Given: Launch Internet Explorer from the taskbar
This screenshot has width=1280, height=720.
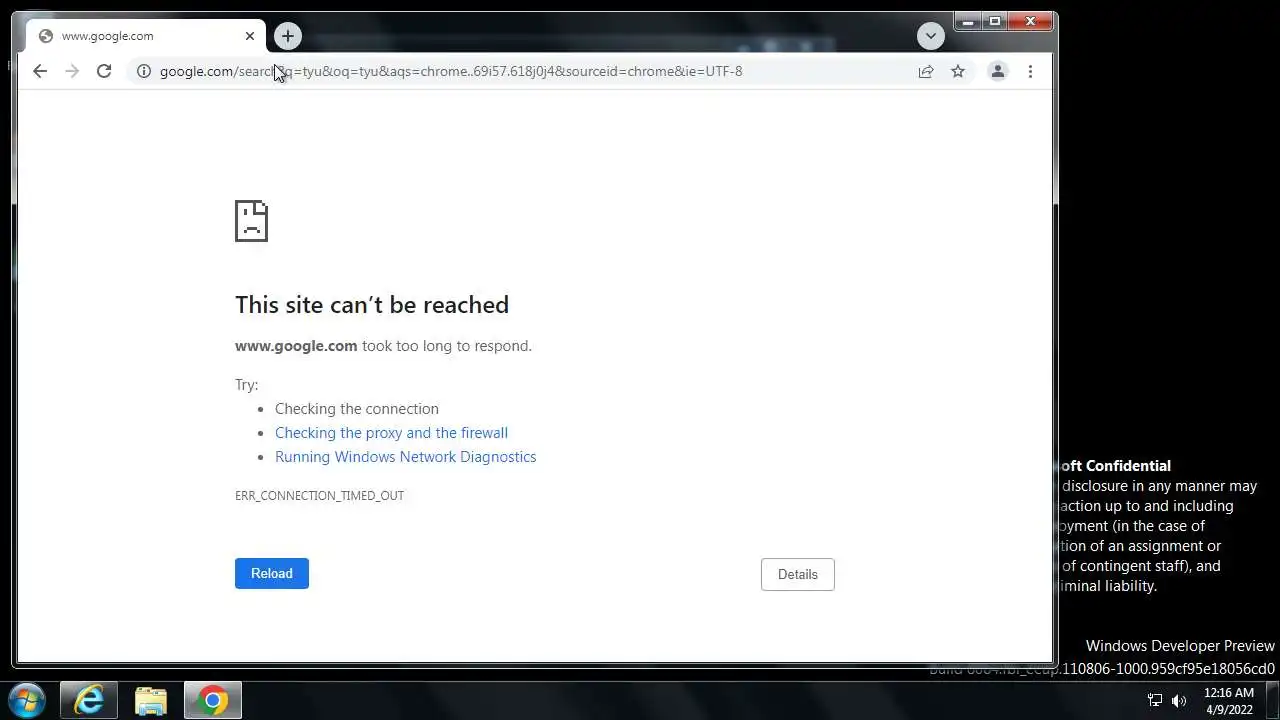Looking at the screenshot, I should click(x=89, y=700).
